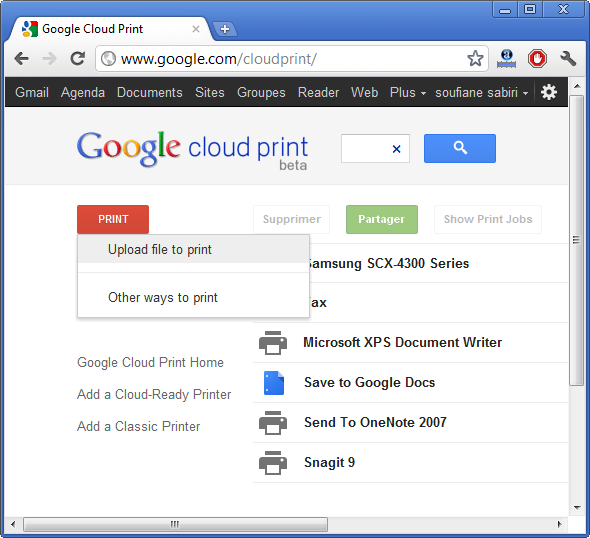Open Chrome wrench settings menu
This screenshot has width=590, height=538.
tap(568, 59)
